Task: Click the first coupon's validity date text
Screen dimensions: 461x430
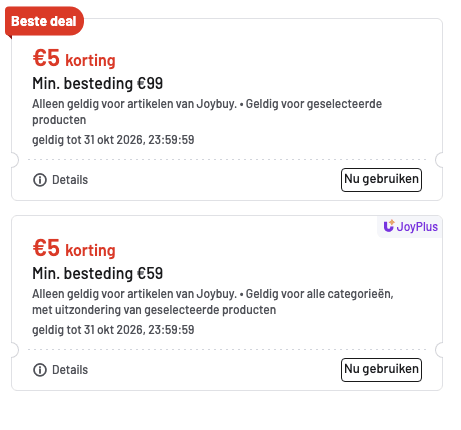Action: [x=113, y=140]
